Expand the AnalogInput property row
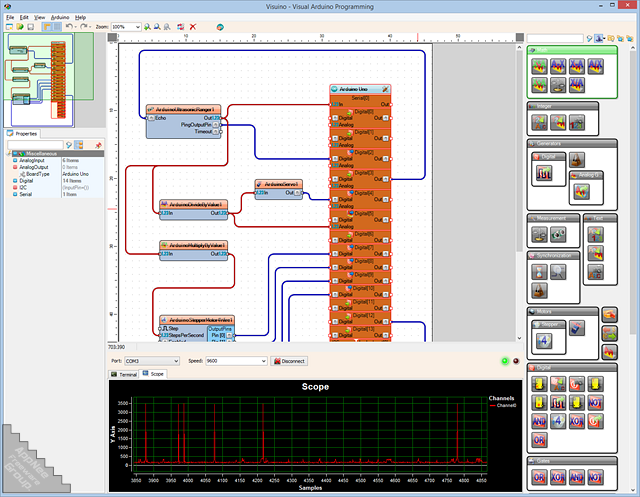 coord(15,160)
